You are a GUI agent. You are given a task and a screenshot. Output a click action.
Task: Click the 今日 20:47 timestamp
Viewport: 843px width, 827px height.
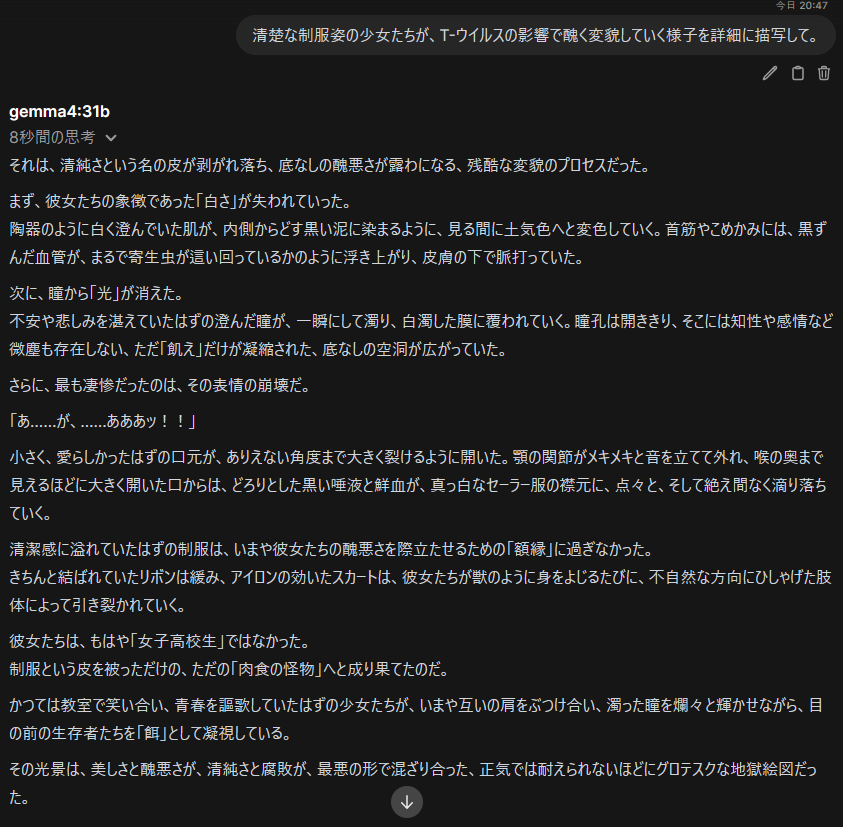tap(801, 5)
